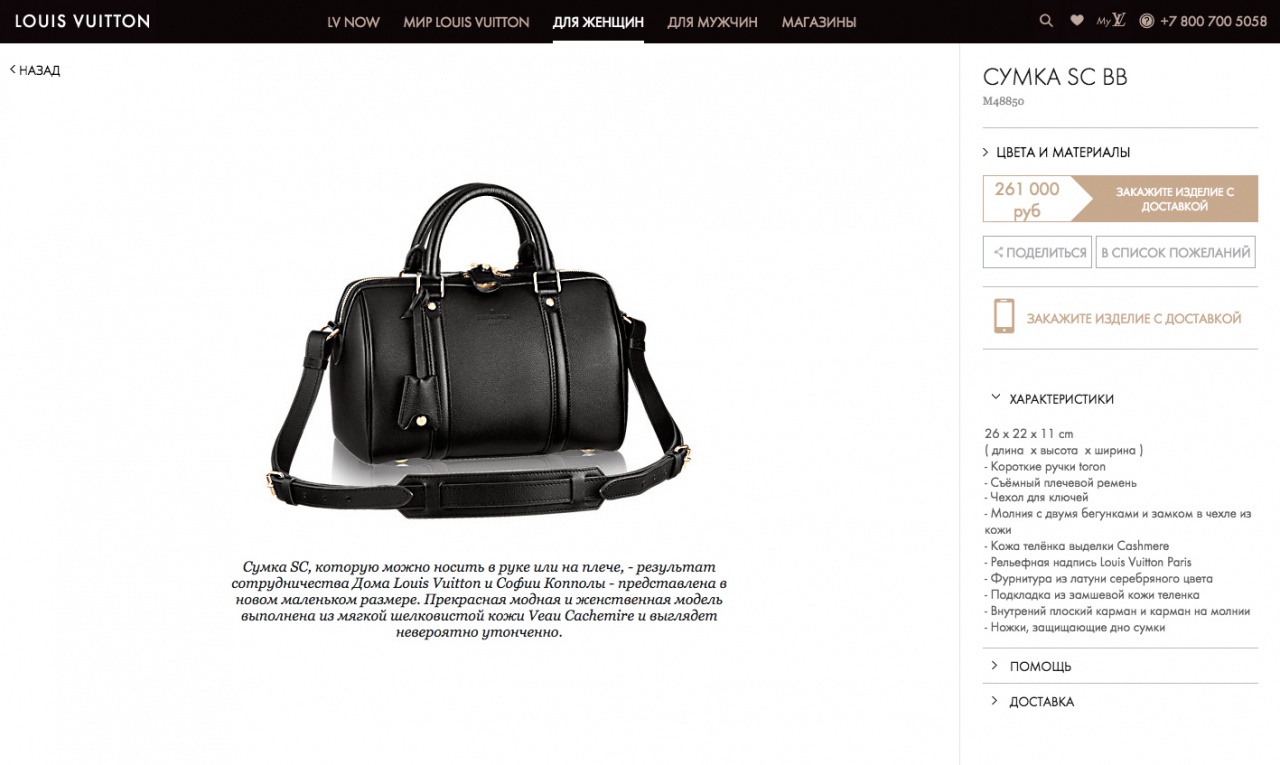Image resolution: width=1280 pixels, height=765 pixels.
Task: Click the phone support icon in header
Action: pos(1147,21)
